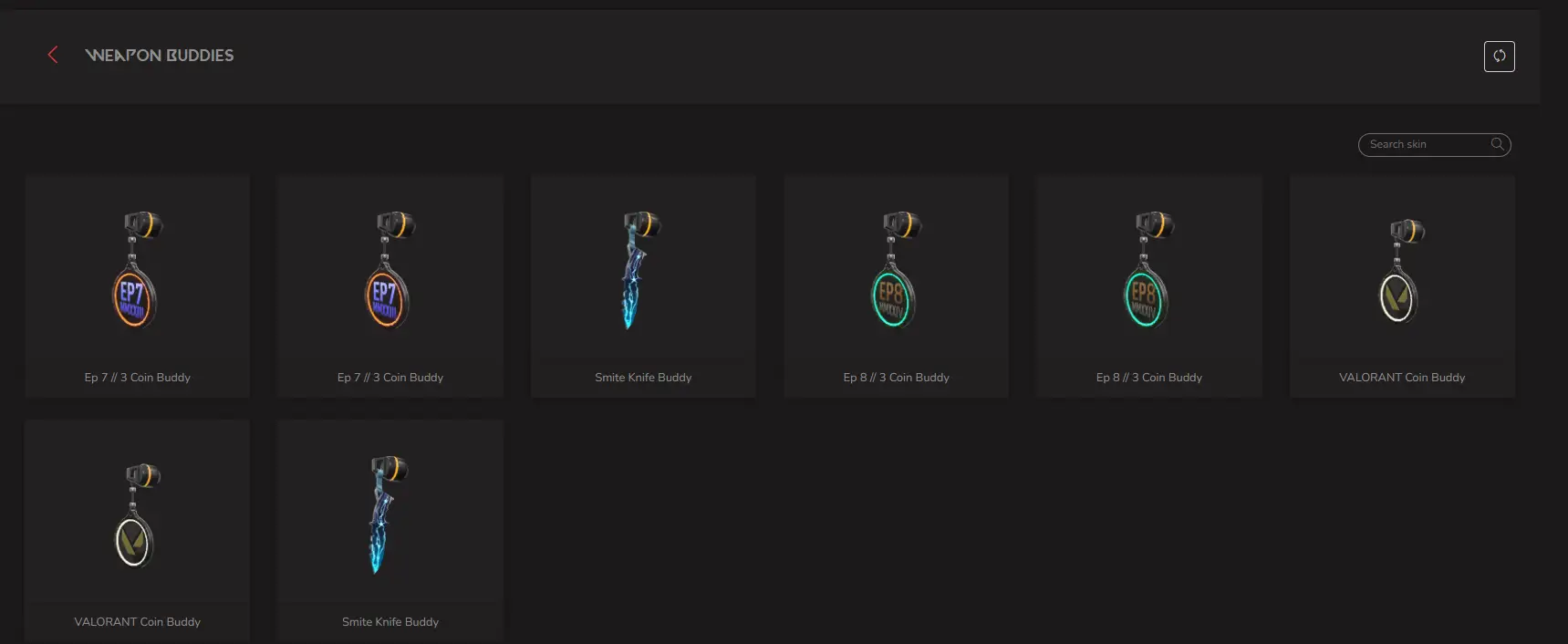Click the magnifying glass search icon
1568x644 pixels.
[x=1497, y=144]
